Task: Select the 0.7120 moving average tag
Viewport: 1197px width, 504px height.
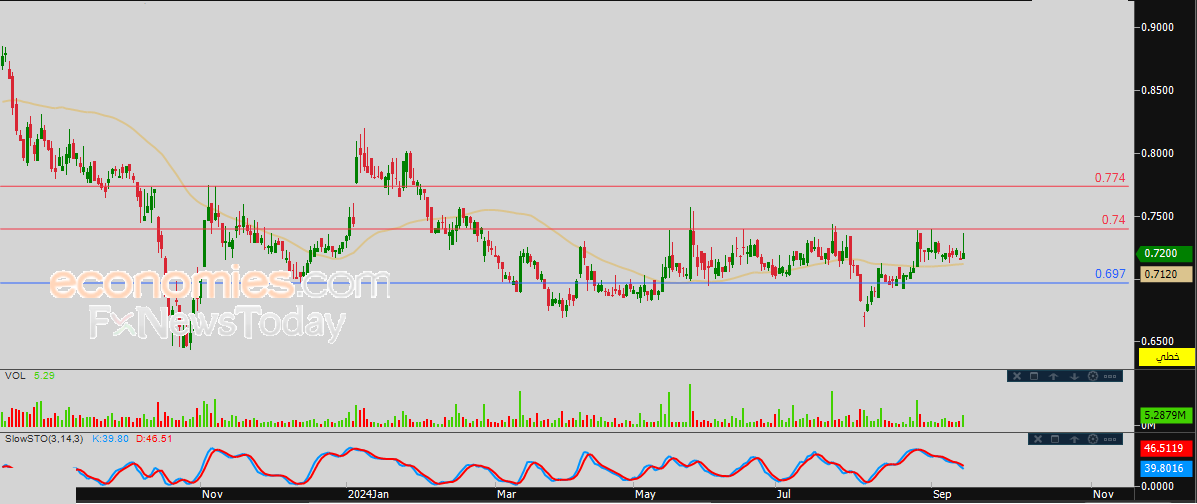Action: pos(1166,273)
